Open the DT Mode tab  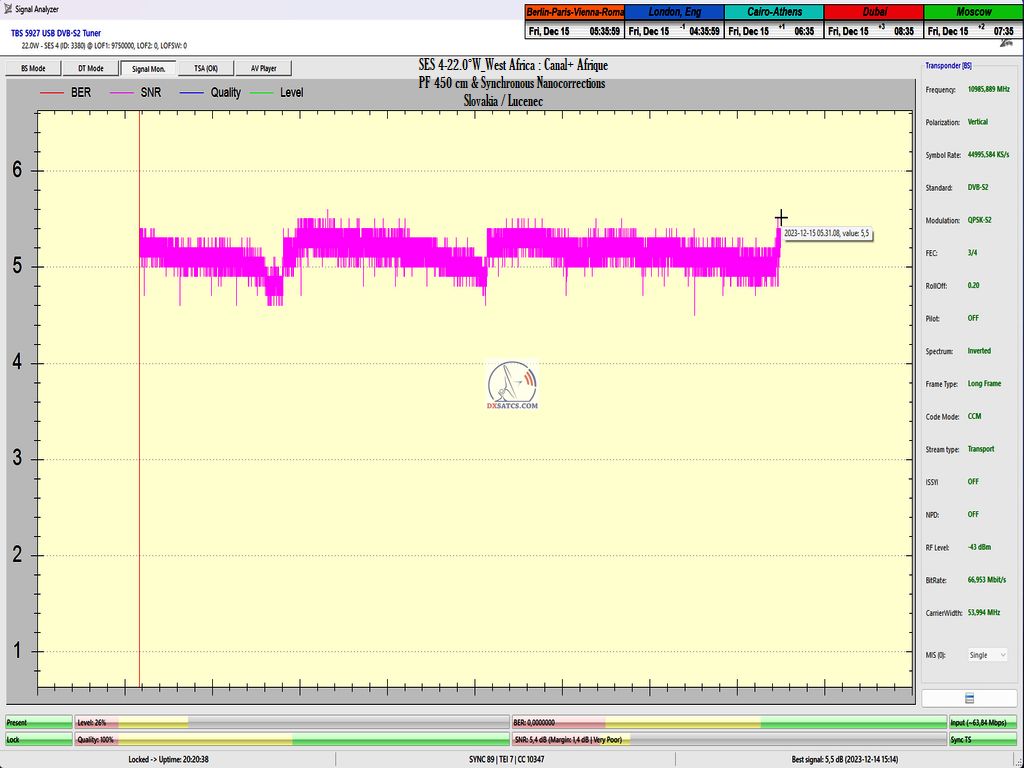[x=90, y=68]
